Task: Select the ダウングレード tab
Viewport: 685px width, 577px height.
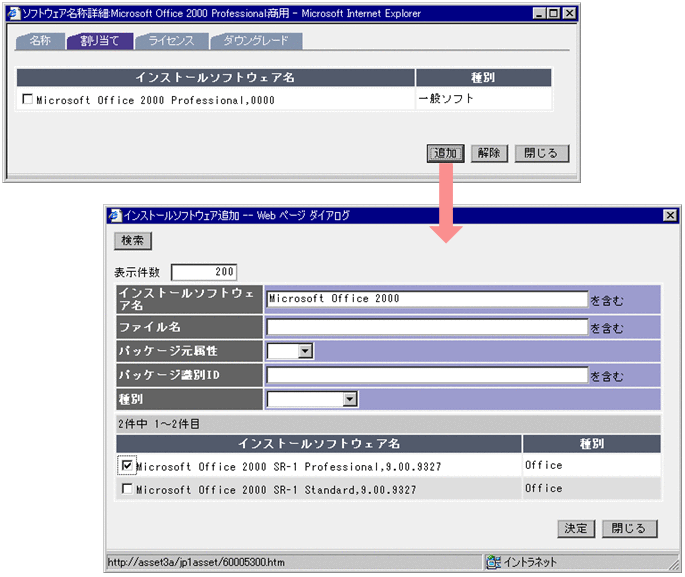Action: click(x=256, y=41)
